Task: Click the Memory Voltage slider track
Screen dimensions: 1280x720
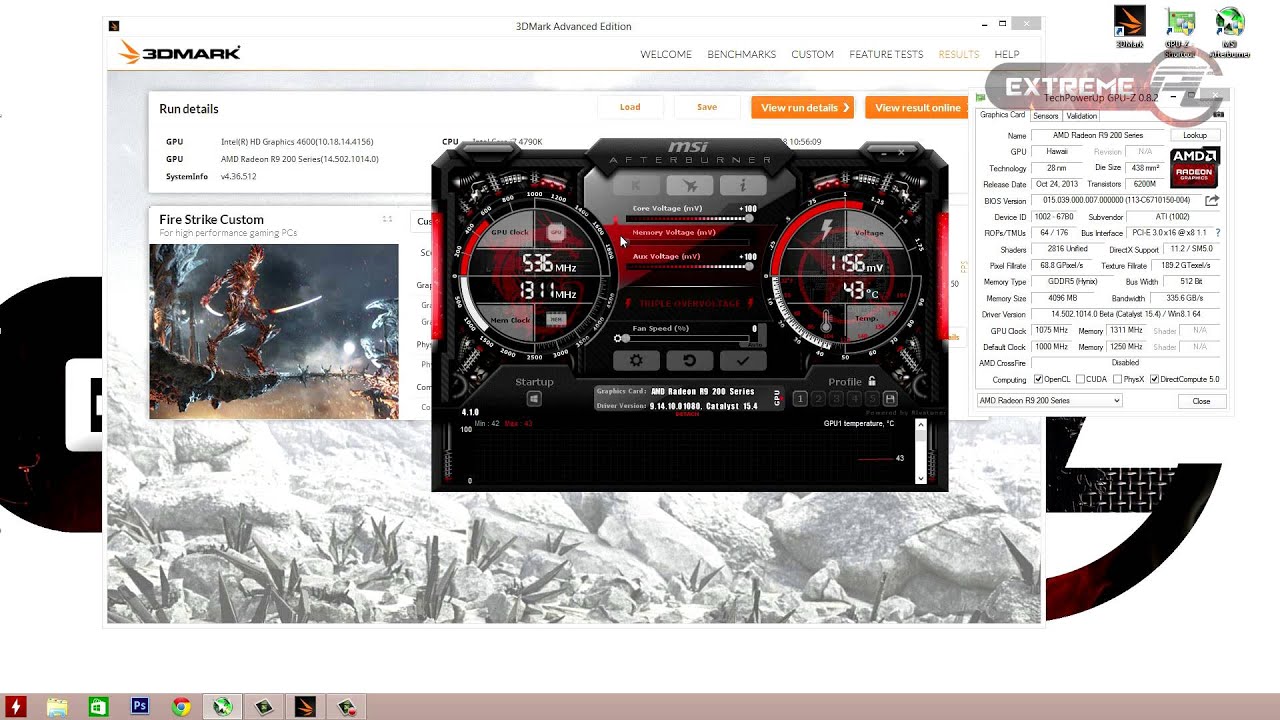Action: (688, 242)
